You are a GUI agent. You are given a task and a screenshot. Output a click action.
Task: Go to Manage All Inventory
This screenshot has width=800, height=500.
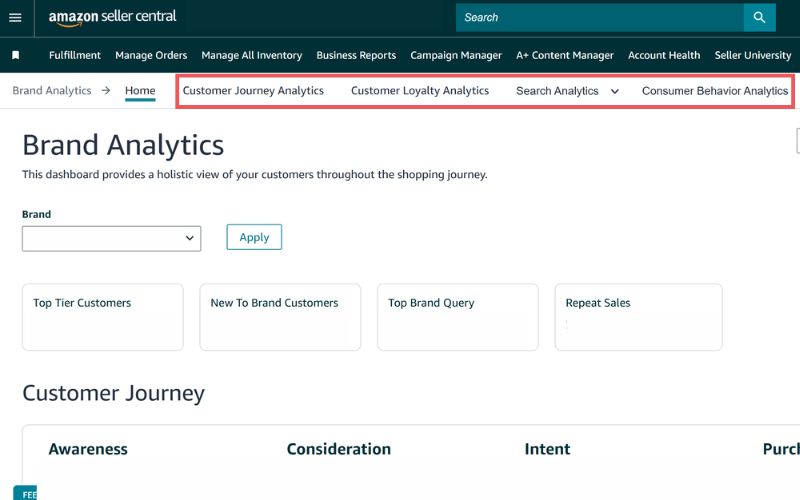click(252, 55)
